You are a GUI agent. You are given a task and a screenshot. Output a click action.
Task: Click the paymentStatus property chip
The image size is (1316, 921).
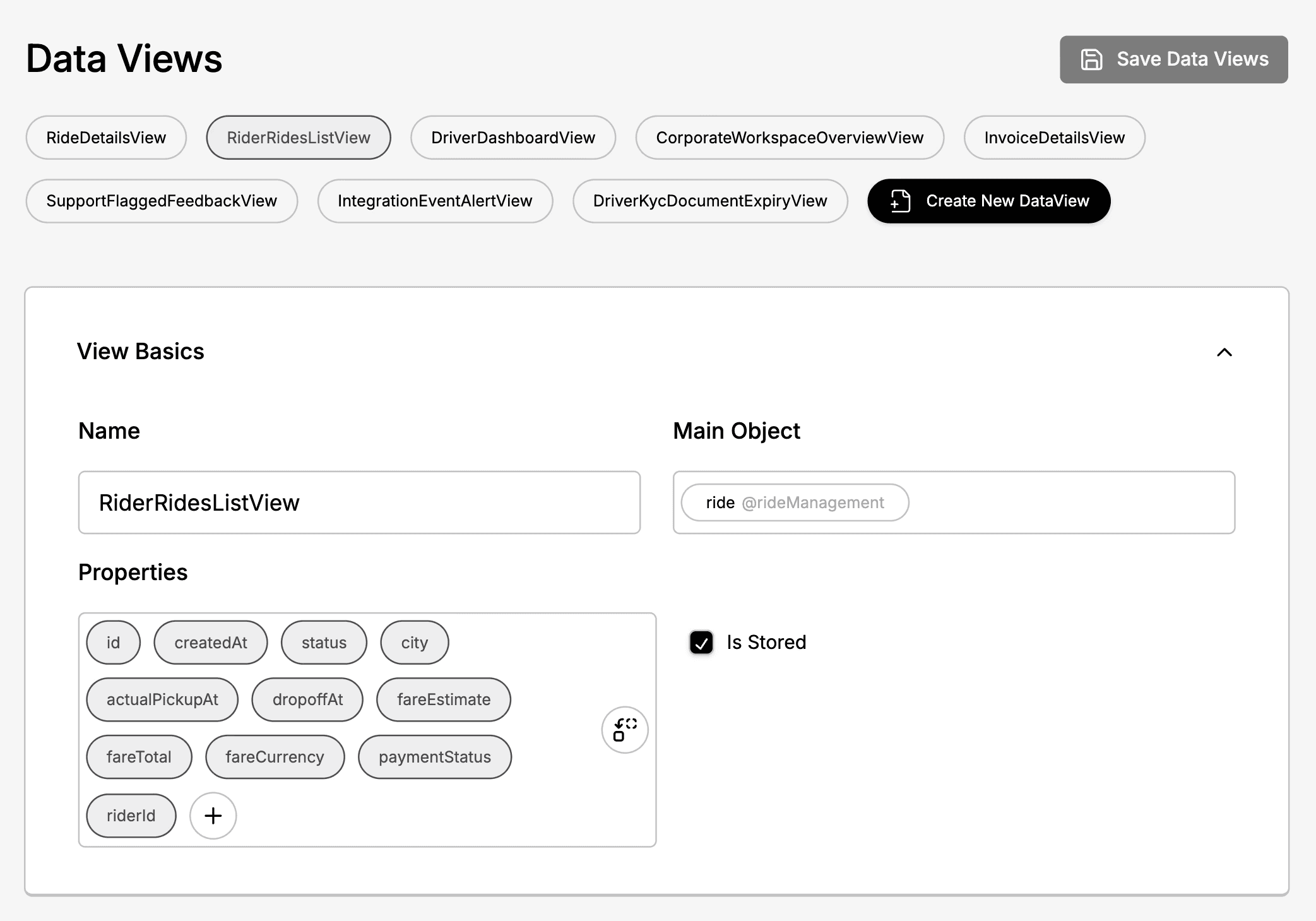(434, 757)
